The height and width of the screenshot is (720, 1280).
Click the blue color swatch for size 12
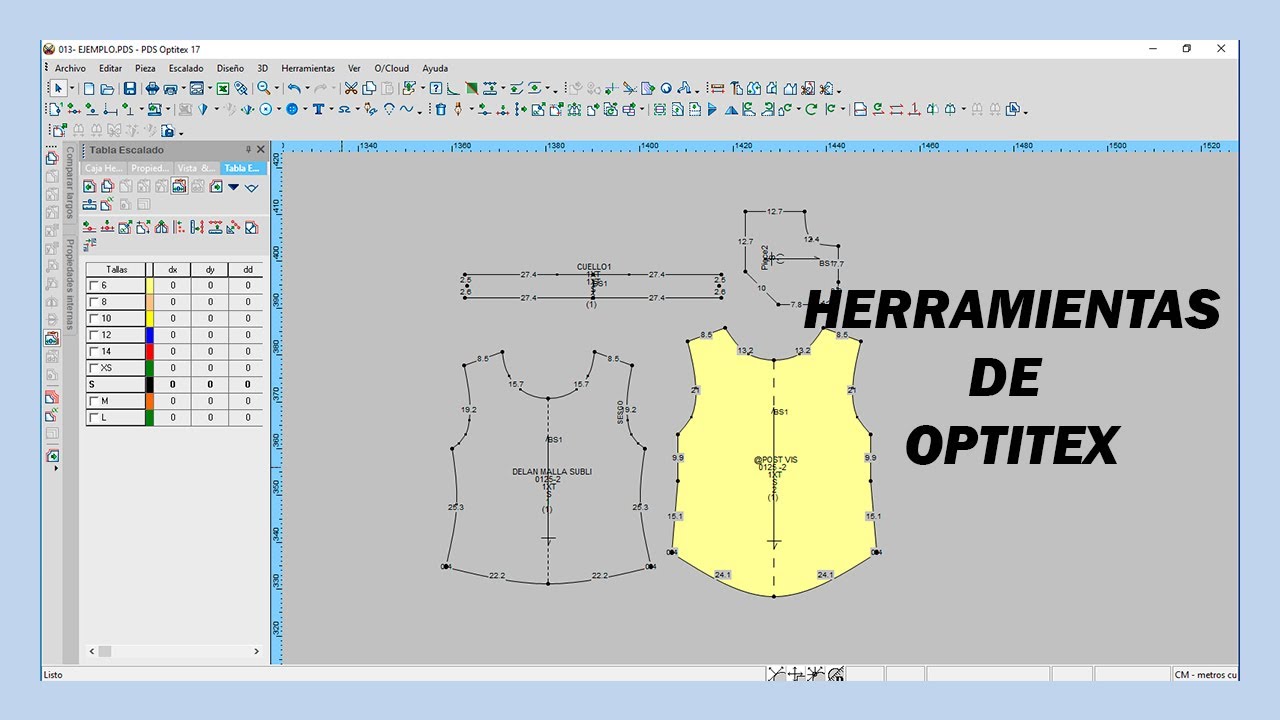(x=150, y=334)
